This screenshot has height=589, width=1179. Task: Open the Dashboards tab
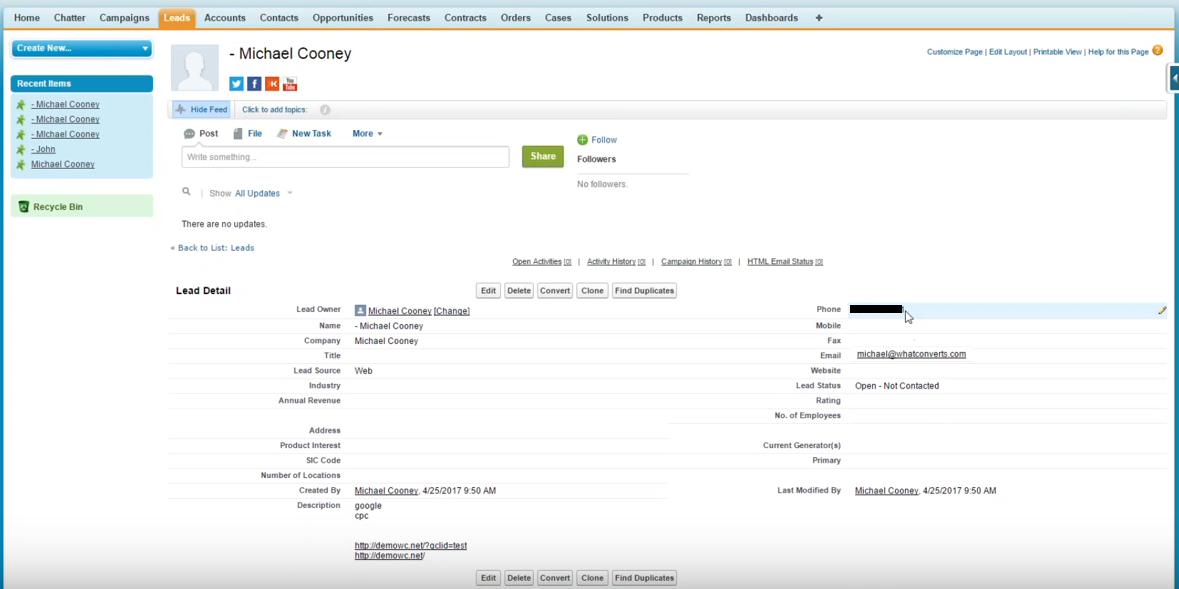point(771,18)
